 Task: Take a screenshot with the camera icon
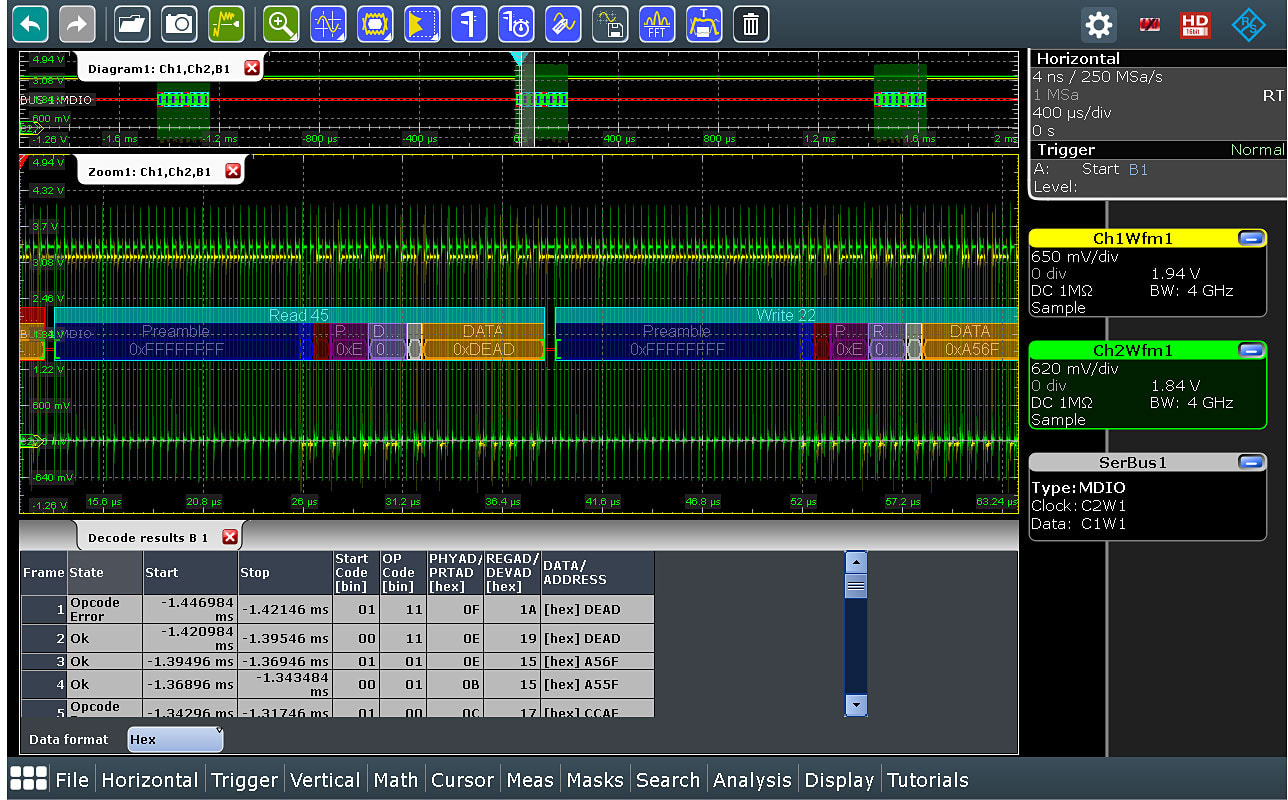(x=180, y=23)
